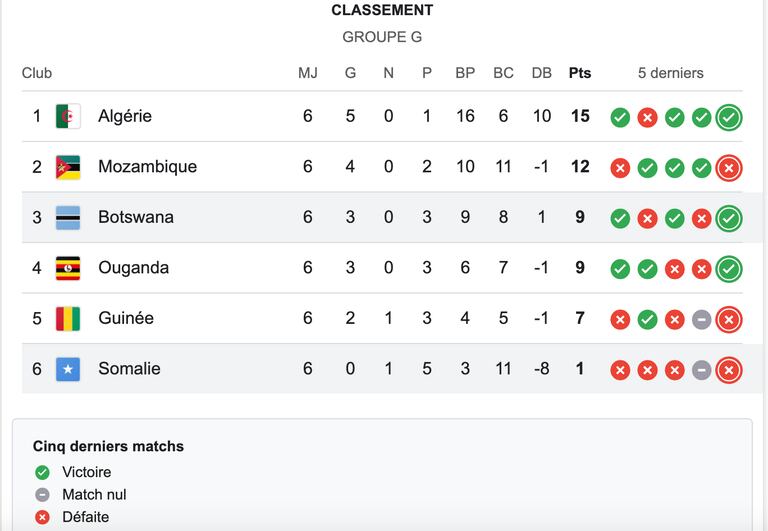Select the Botswana team name
This screenshot has width=768, height=531.
coord(136,217)
